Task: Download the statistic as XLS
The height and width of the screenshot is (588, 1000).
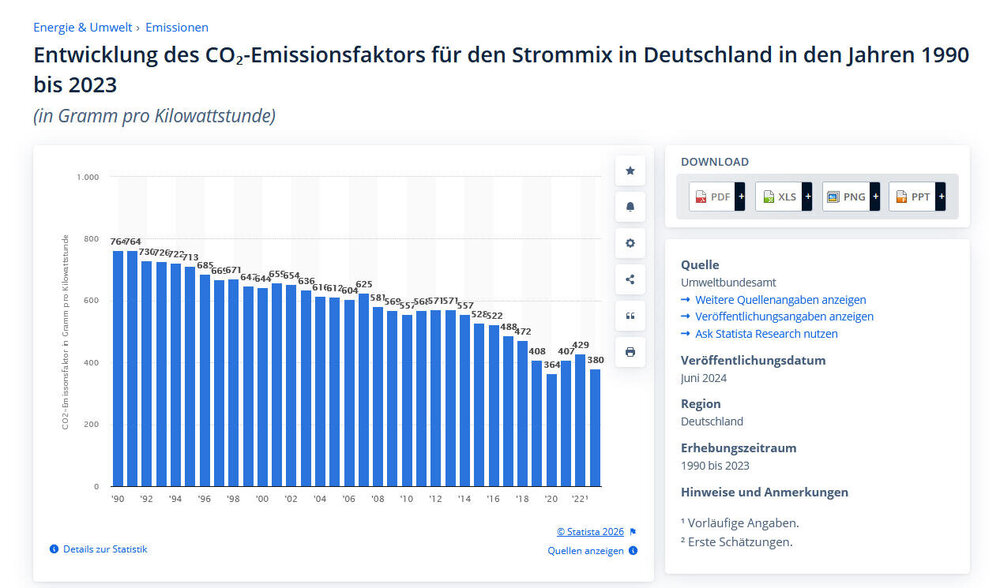Action: point(778,196)
